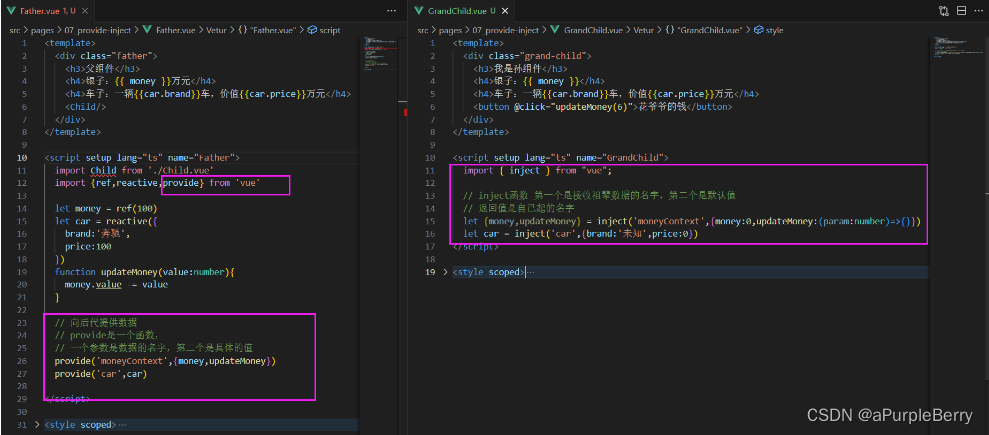Click inject('moneyContext') line in GrandChild.vue
The image size is (989, 435).
692,221
